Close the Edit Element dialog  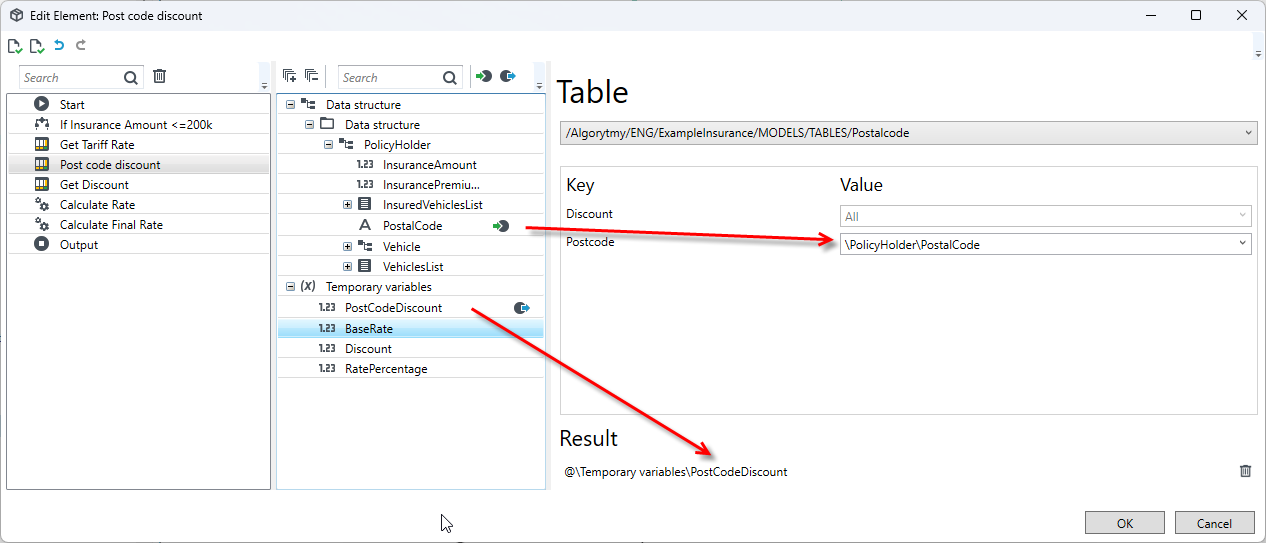coord(1242,15)
